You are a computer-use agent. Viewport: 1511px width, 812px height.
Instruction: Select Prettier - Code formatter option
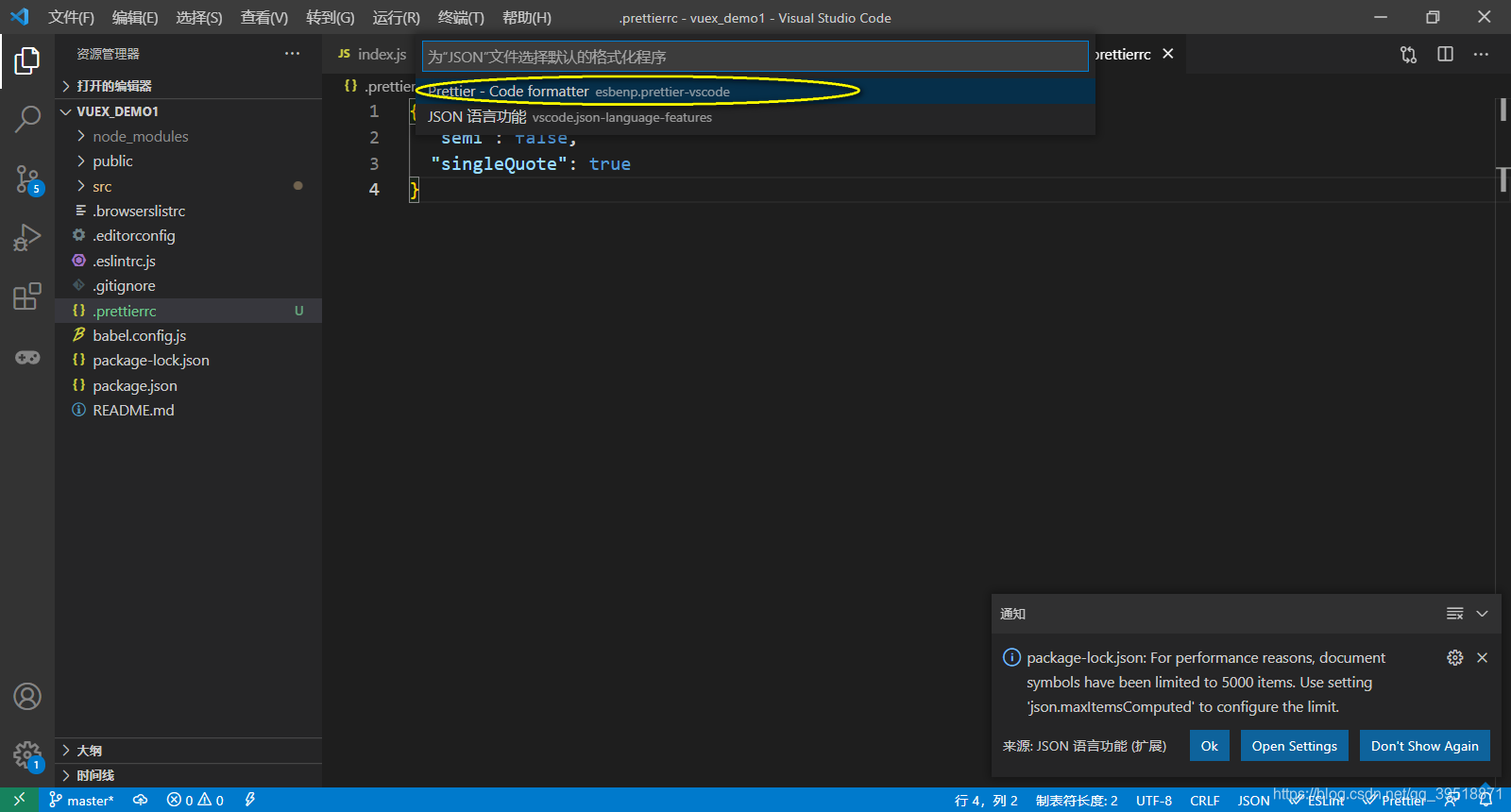tap(755, 92)
